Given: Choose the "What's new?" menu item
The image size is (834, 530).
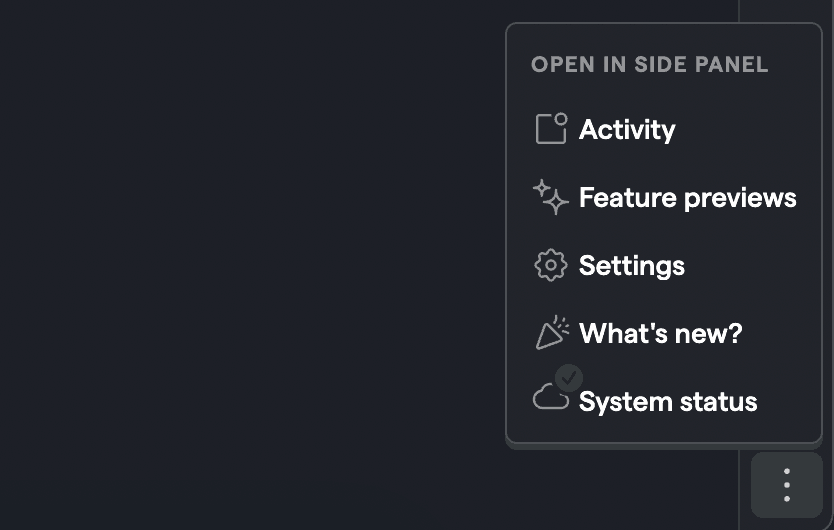Looking at the screenshot, I should tap(664, 333).
